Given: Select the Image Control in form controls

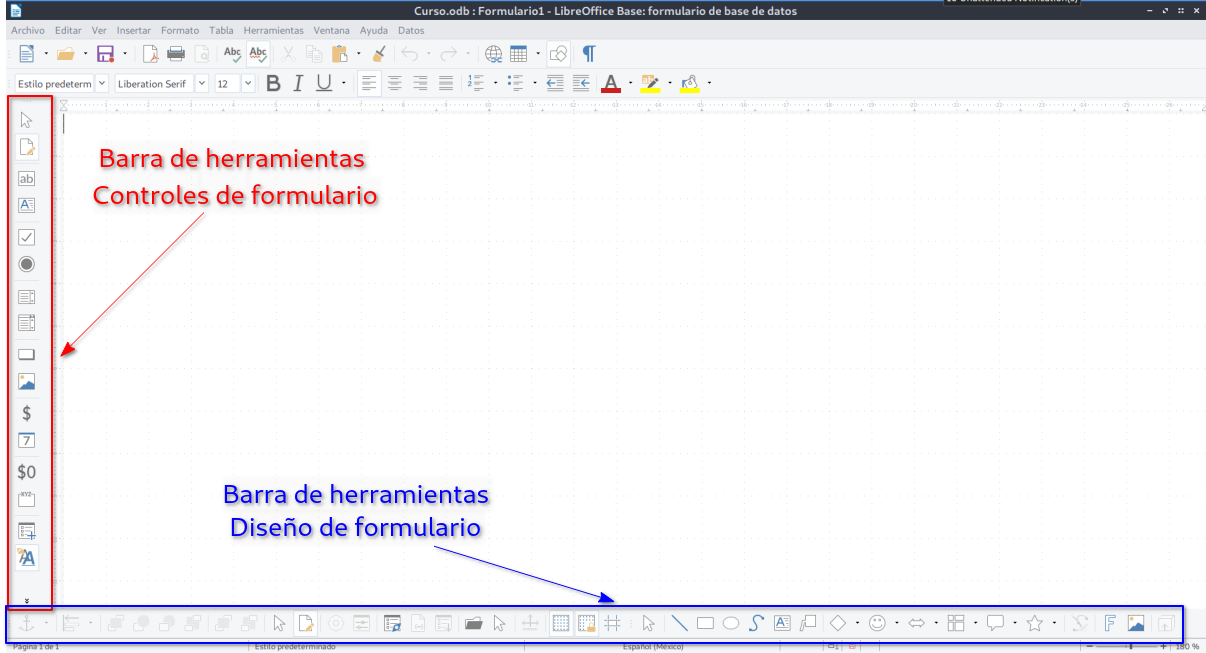Looking at the screenshot, I should pos(27,382).
